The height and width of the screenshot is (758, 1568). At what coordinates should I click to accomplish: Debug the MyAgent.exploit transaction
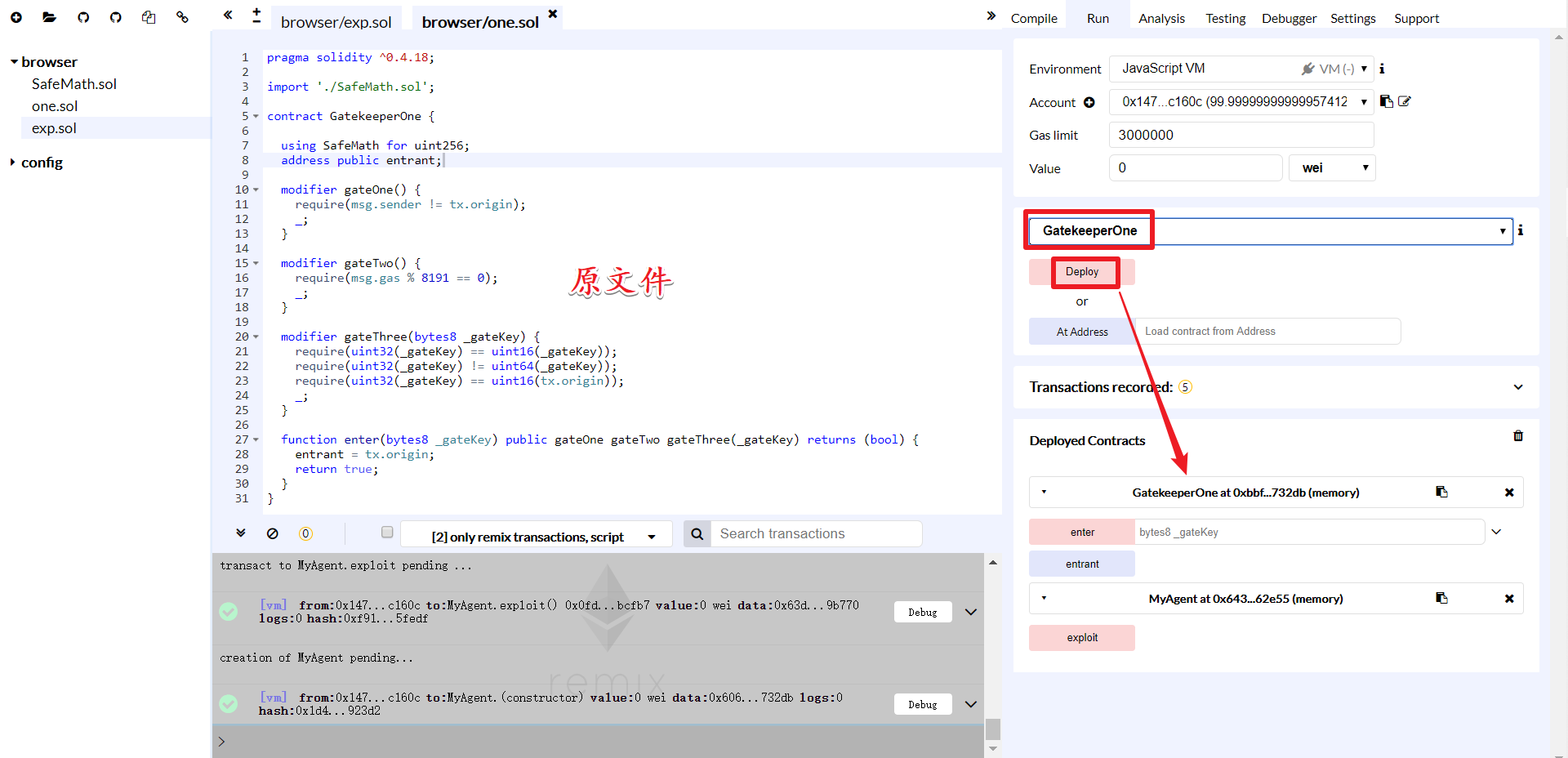pos(923,612)
